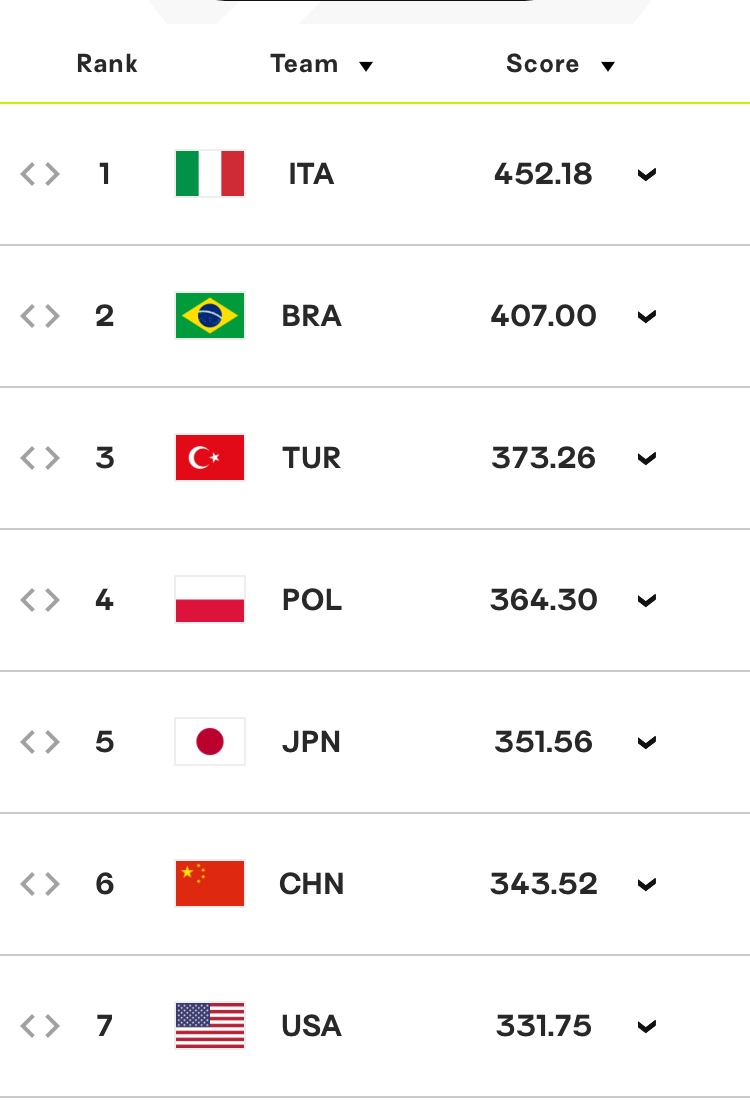The image size is (750, 1100).
Task: Click the USA flag icon
Action: (x=210, y=1026)
